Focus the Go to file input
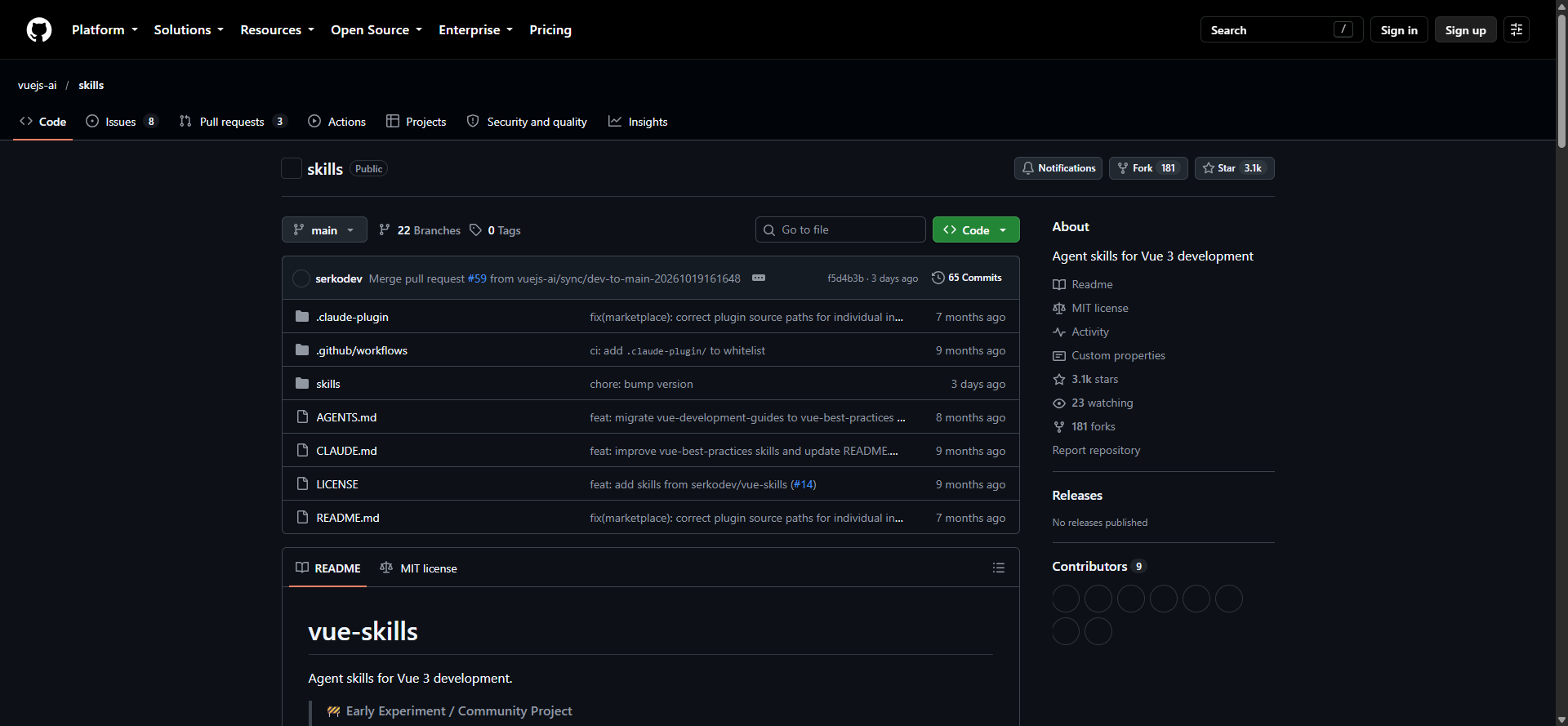The height and width of the screenshot is (726, 1568). [x=840, y=229]
